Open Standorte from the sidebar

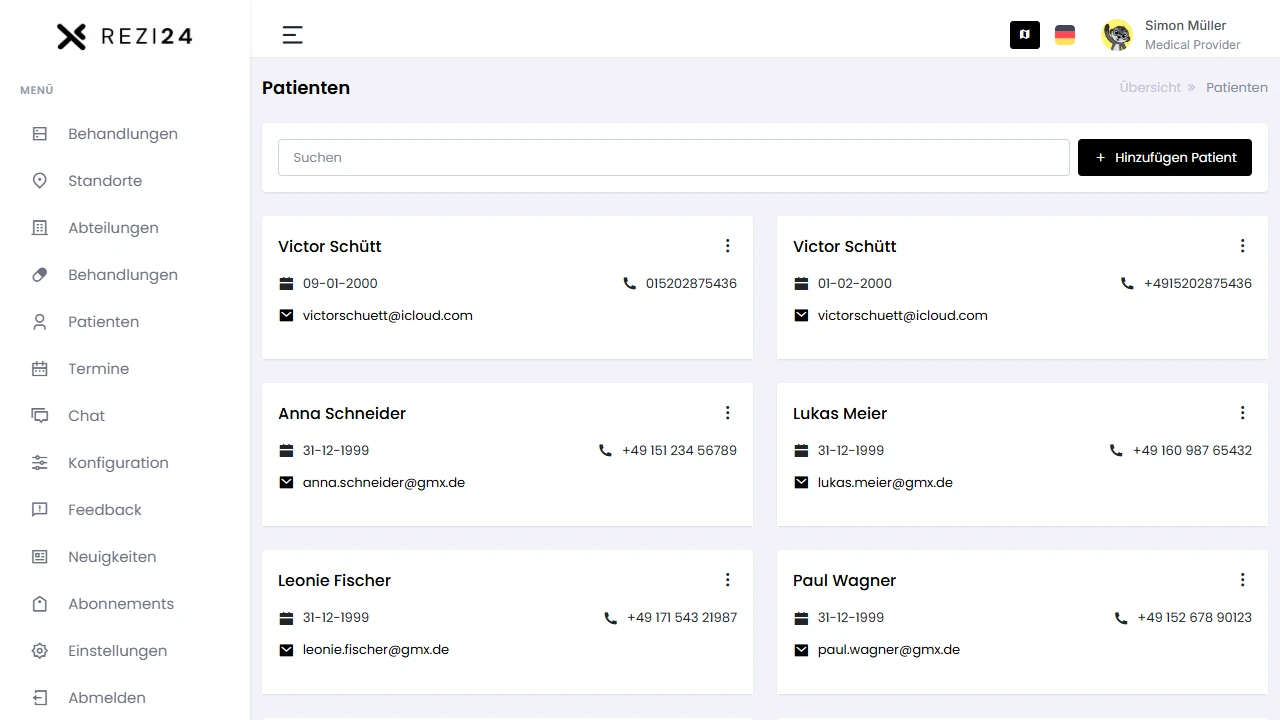105,181
